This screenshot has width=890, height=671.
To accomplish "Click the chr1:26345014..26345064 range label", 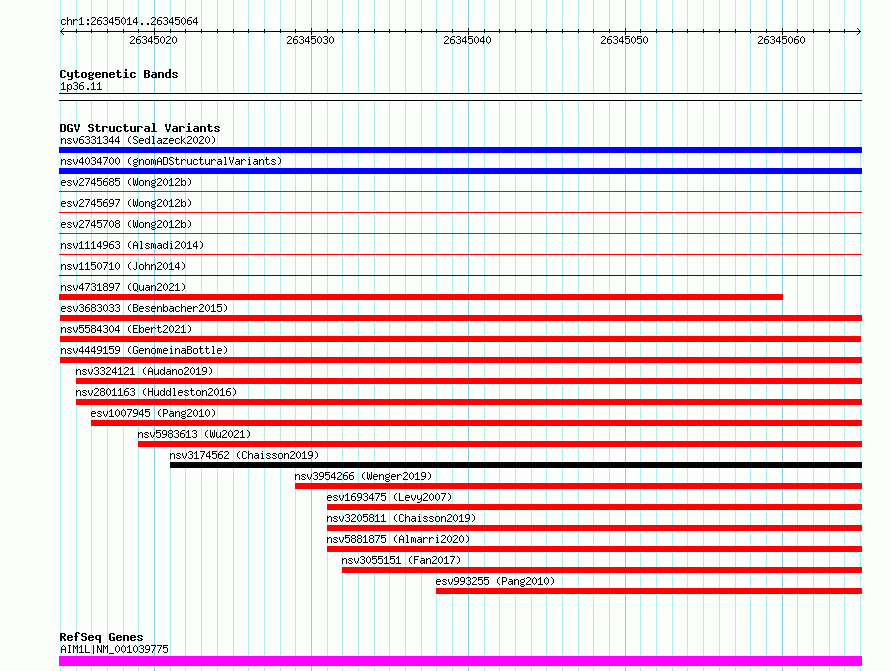I will pos(129,22).
